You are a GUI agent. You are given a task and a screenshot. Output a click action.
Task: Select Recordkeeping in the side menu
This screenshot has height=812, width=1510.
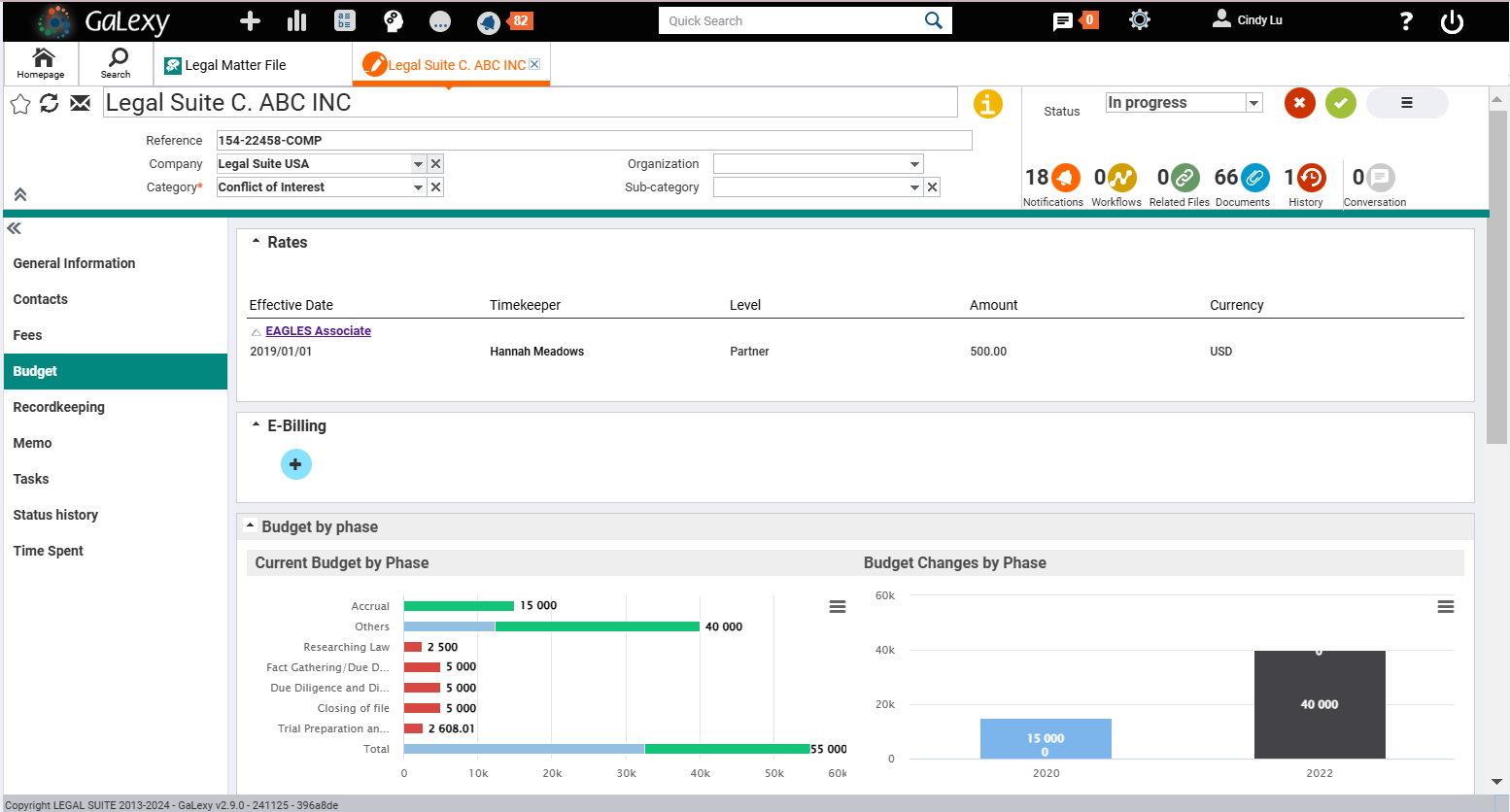(x=59, y=407)
